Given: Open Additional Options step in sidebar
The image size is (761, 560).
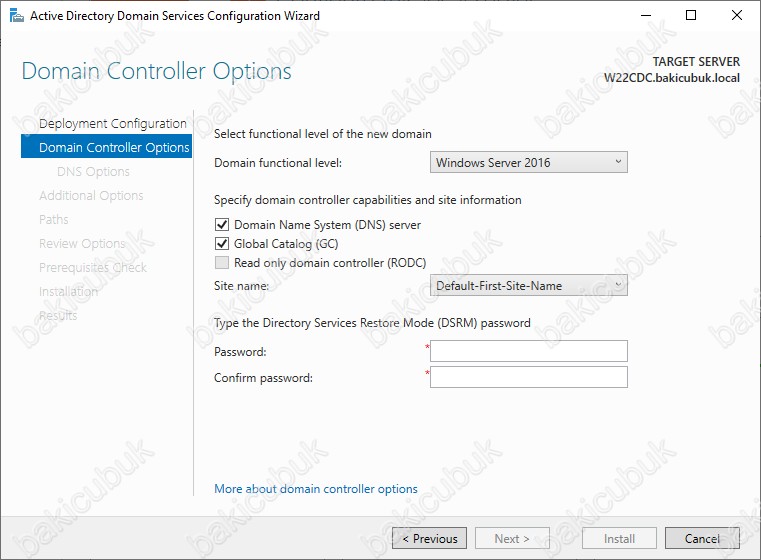Looking at the screenshot, I should pos(91,196).
